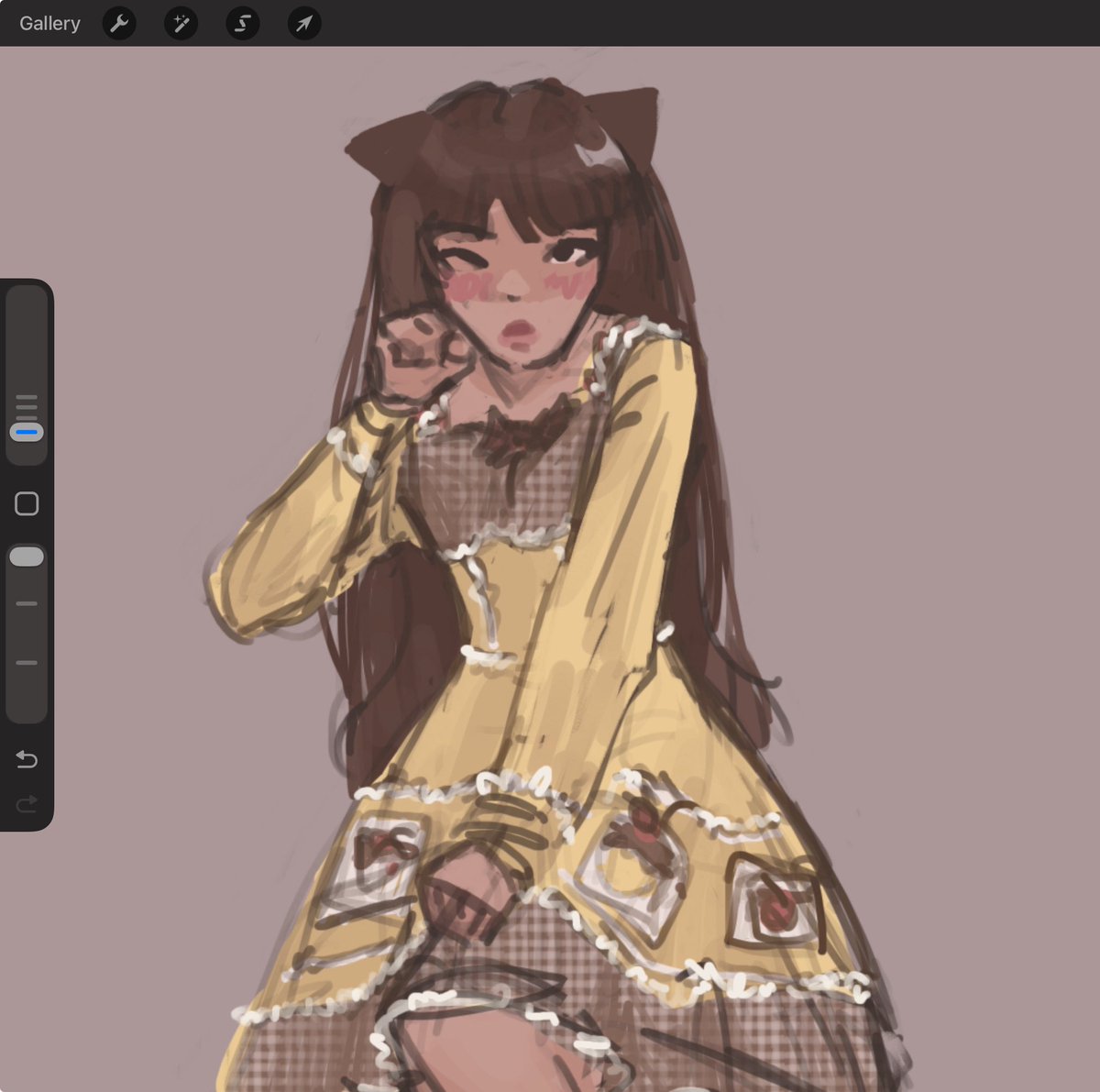
Task: Use the arrow icon to move the artwork
Action: coord(302,24)
